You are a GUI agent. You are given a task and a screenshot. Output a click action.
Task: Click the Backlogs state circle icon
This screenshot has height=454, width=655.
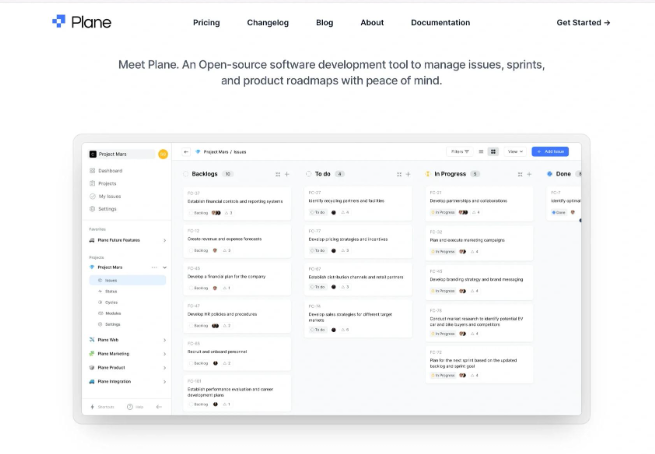pos(186,174)
